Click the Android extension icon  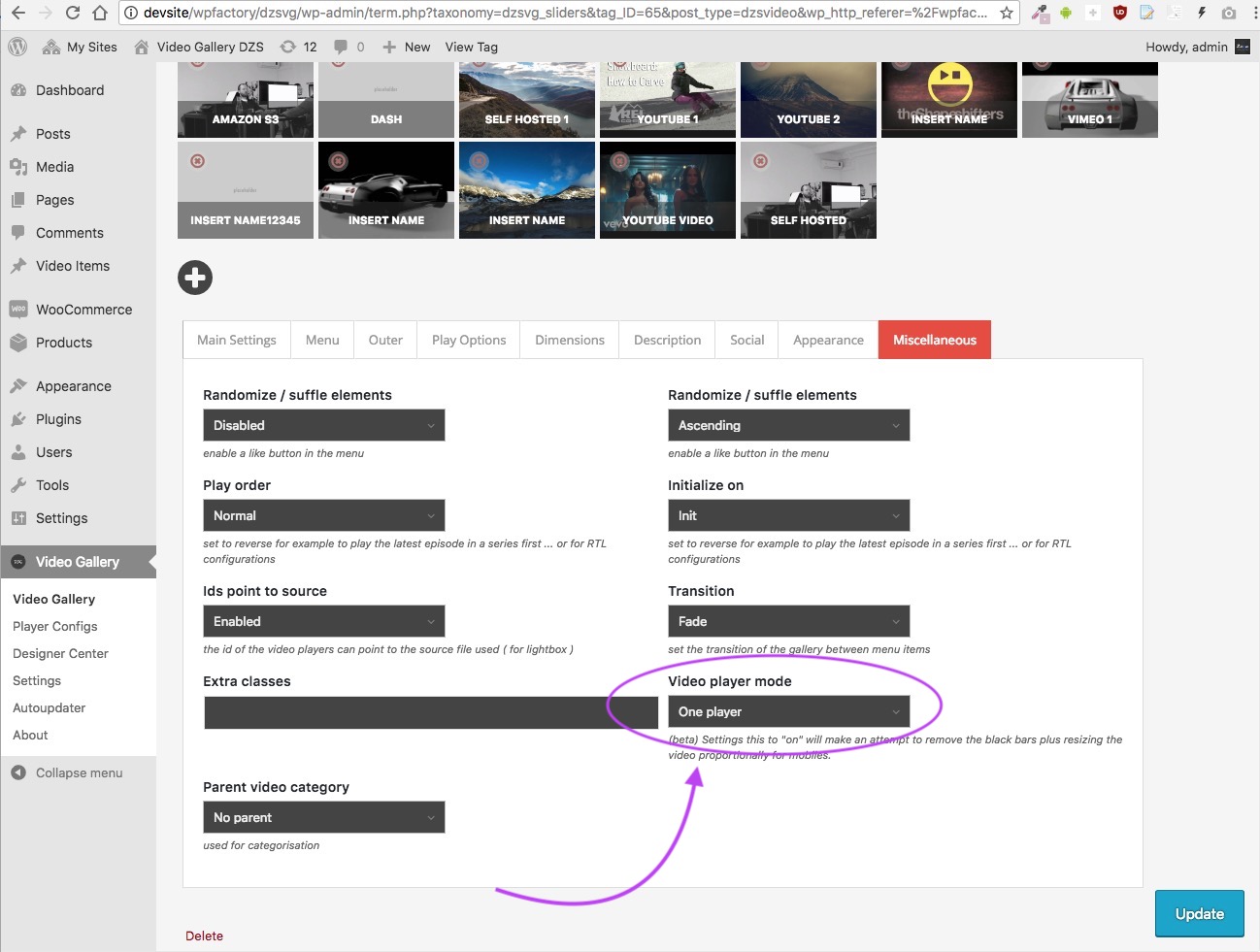tap(1066, 13)
